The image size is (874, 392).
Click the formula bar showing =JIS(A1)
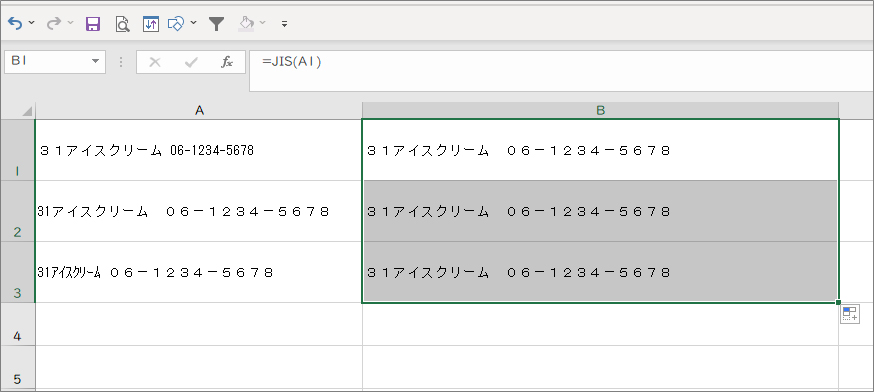[561, 70]
